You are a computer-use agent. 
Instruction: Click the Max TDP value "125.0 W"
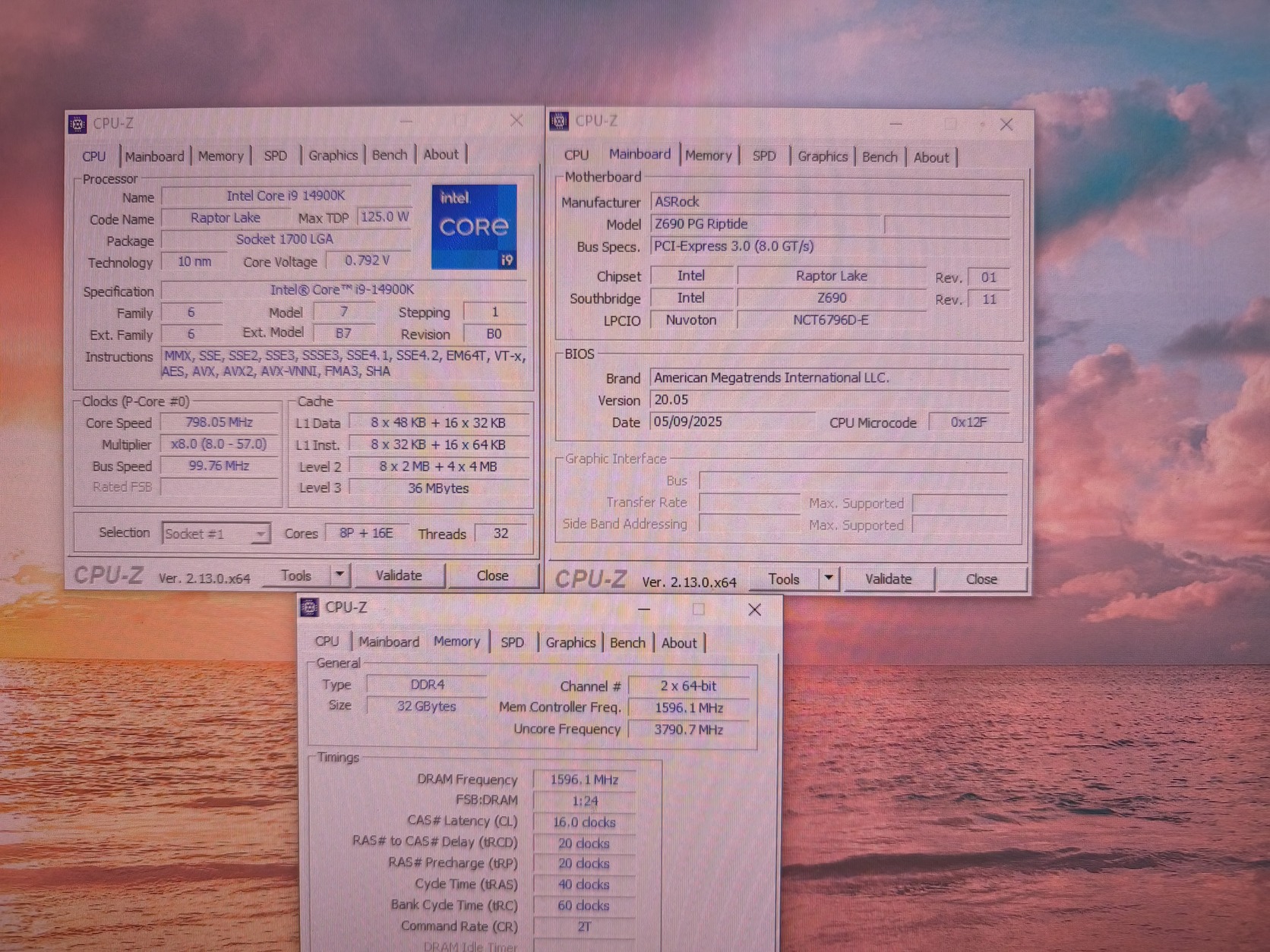[x=384, y=217]
